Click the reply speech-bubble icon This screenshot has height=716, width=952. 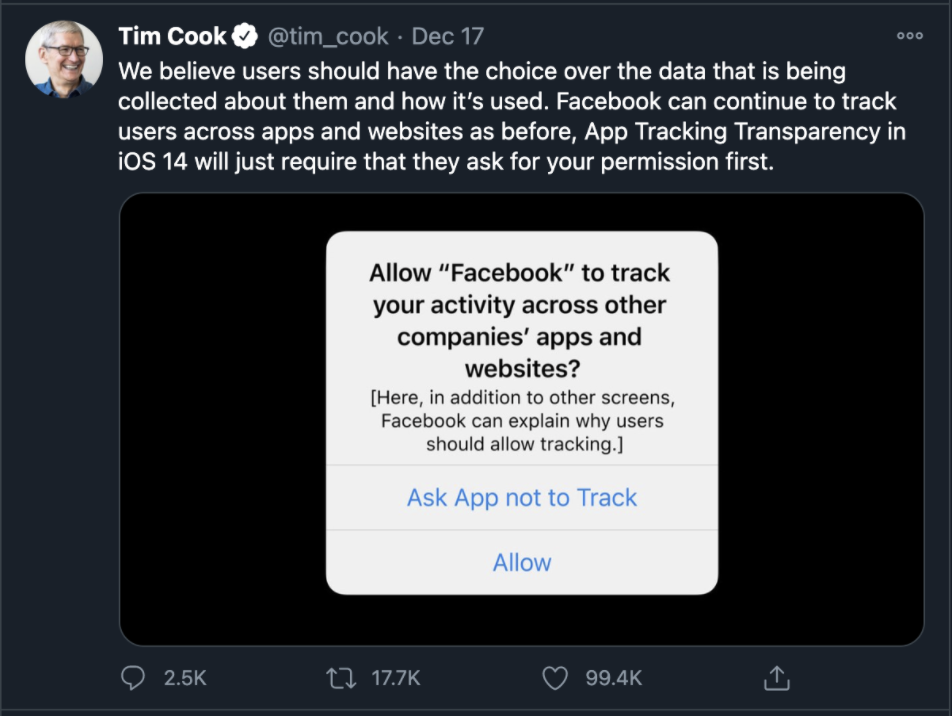133,678
